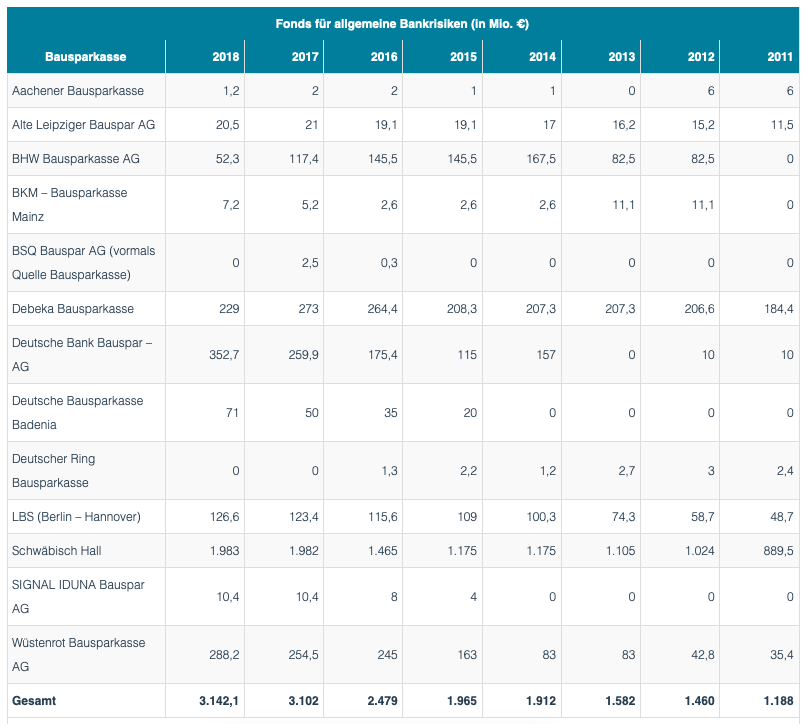This screenshot has width=807, height=724.
Task: Select the 2018 column header
Action: coord(226,57)
